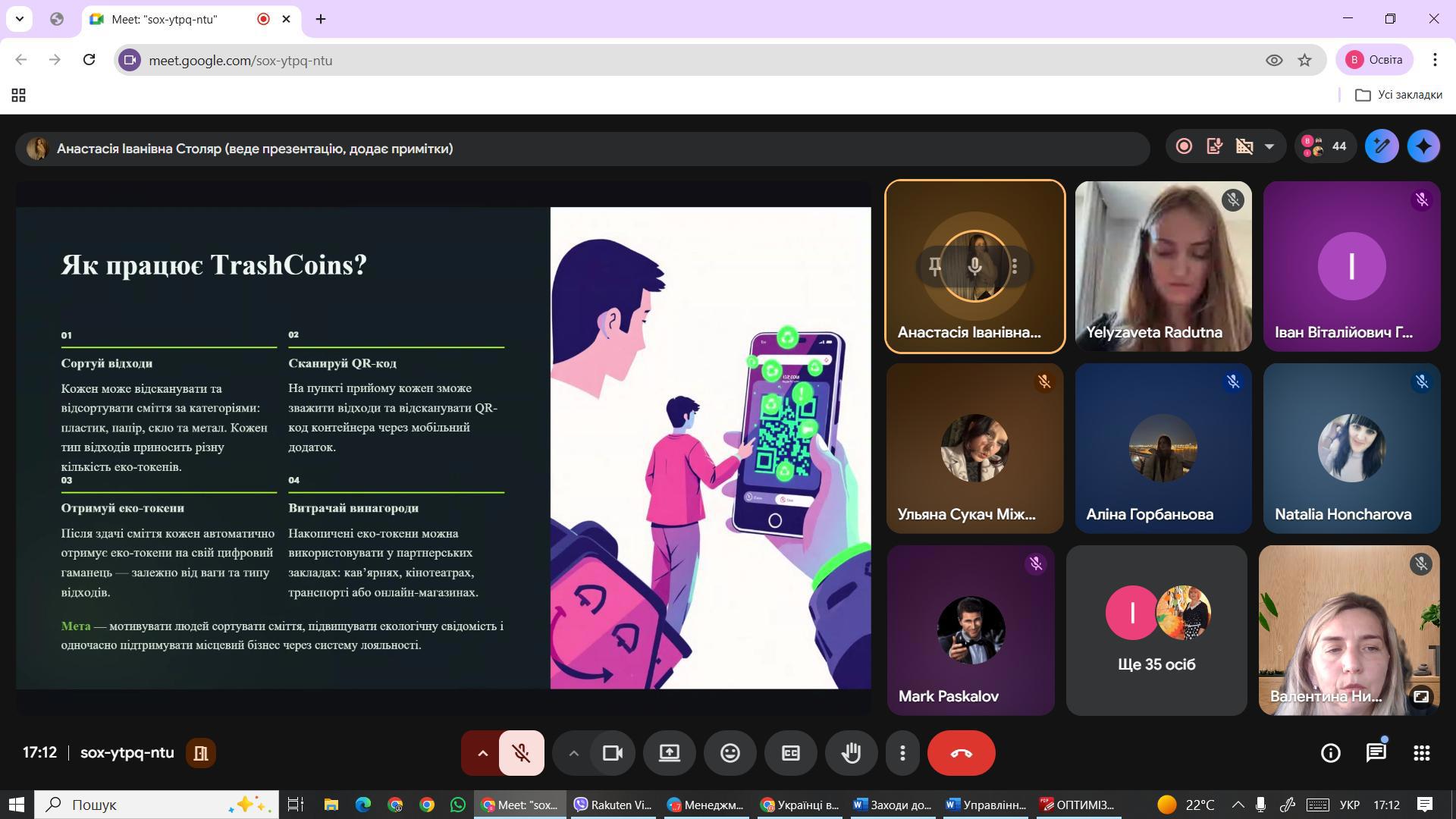Open Rakuten Viber from the taskbar
Image resolution: width=1456 pixels, height=819 pixels.
click(613, 805)
